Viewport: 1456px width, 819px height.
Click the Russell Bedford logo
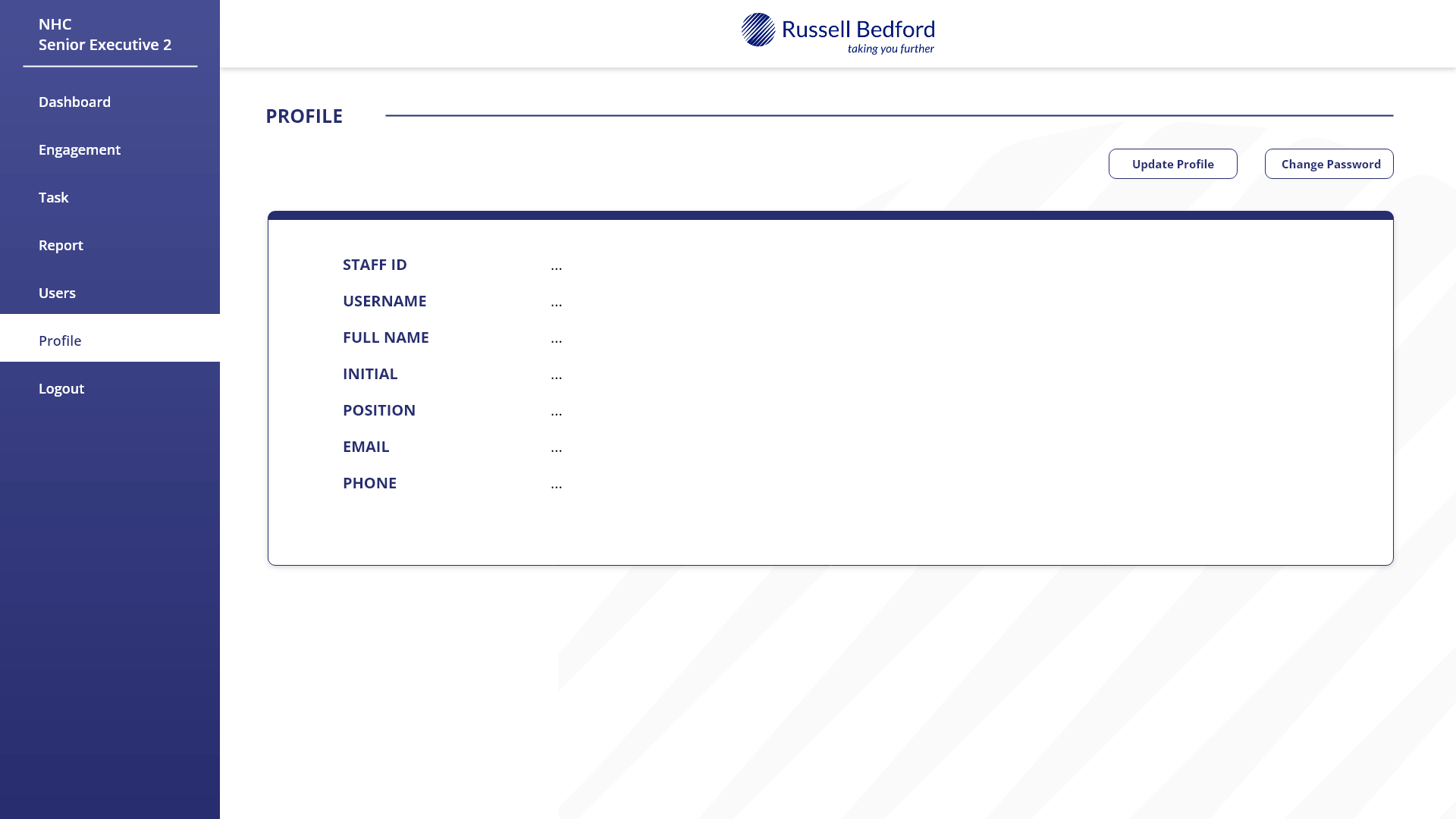[837, 32]
